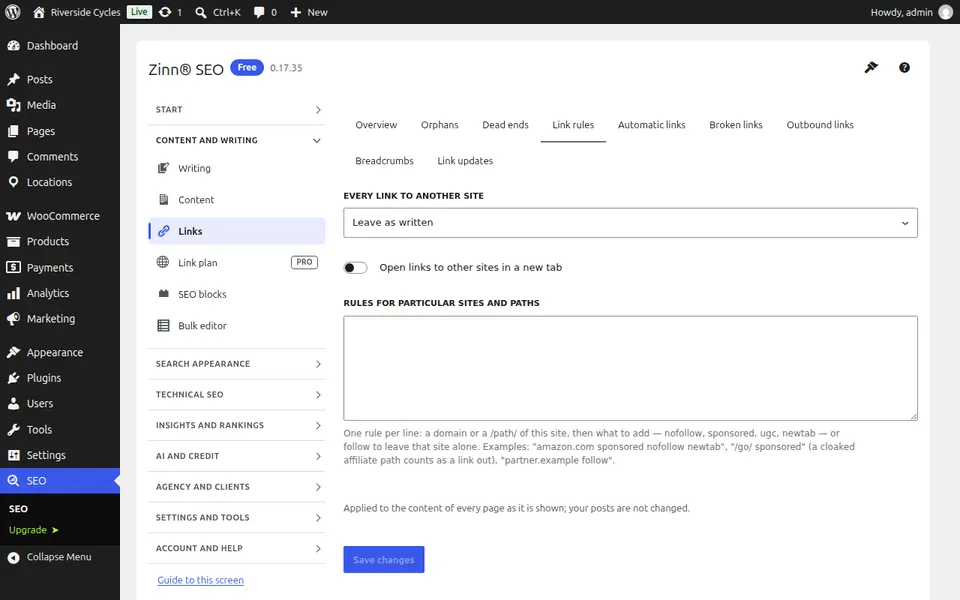Expand the Technical SEO section
The height and width of the screenshot is (600, 960).
click(237, 394)
